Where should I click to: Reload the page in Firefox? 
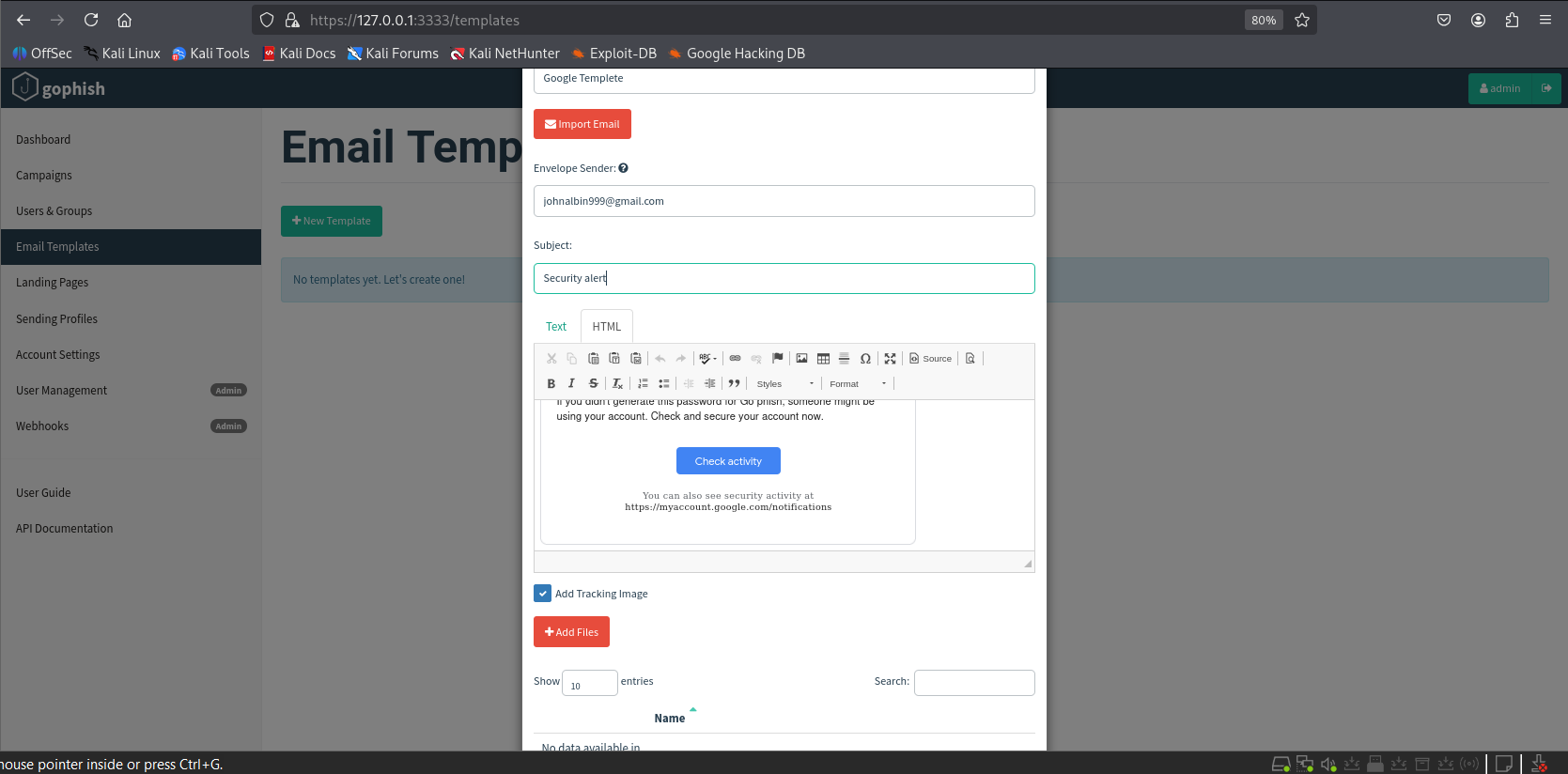pyautogui.click(x=91, y=20)
